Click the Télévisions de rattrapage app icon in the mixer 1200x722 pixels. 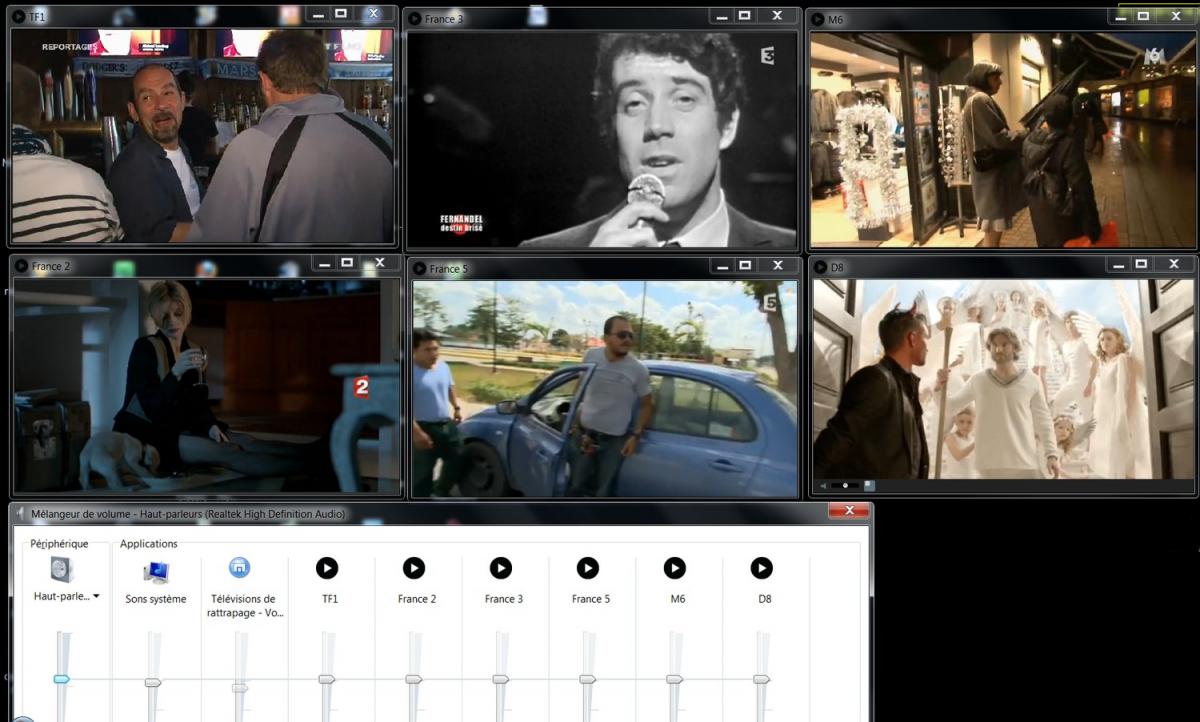(240, 568)
